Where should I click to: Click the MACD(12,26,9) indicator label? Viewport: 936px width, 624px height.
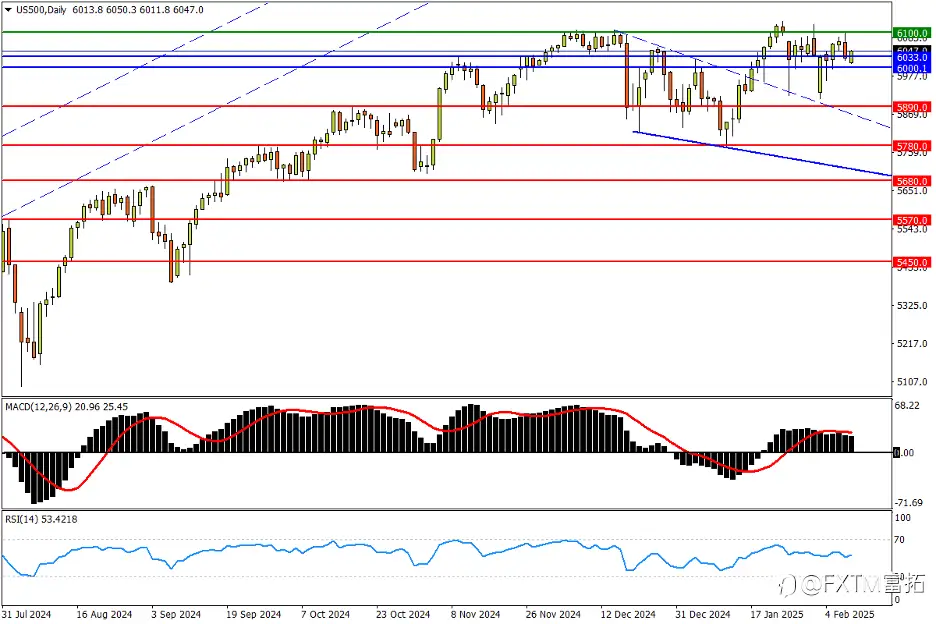(x=38, y=407)
